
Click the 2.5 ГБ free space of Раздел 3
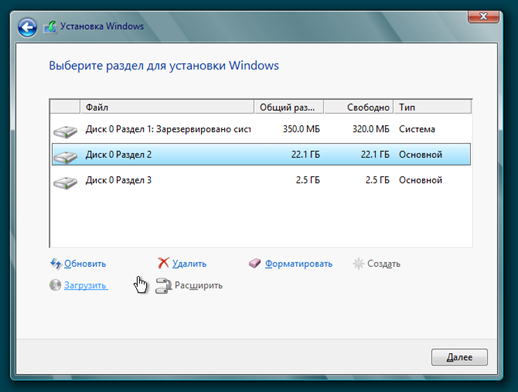(378, 180)
